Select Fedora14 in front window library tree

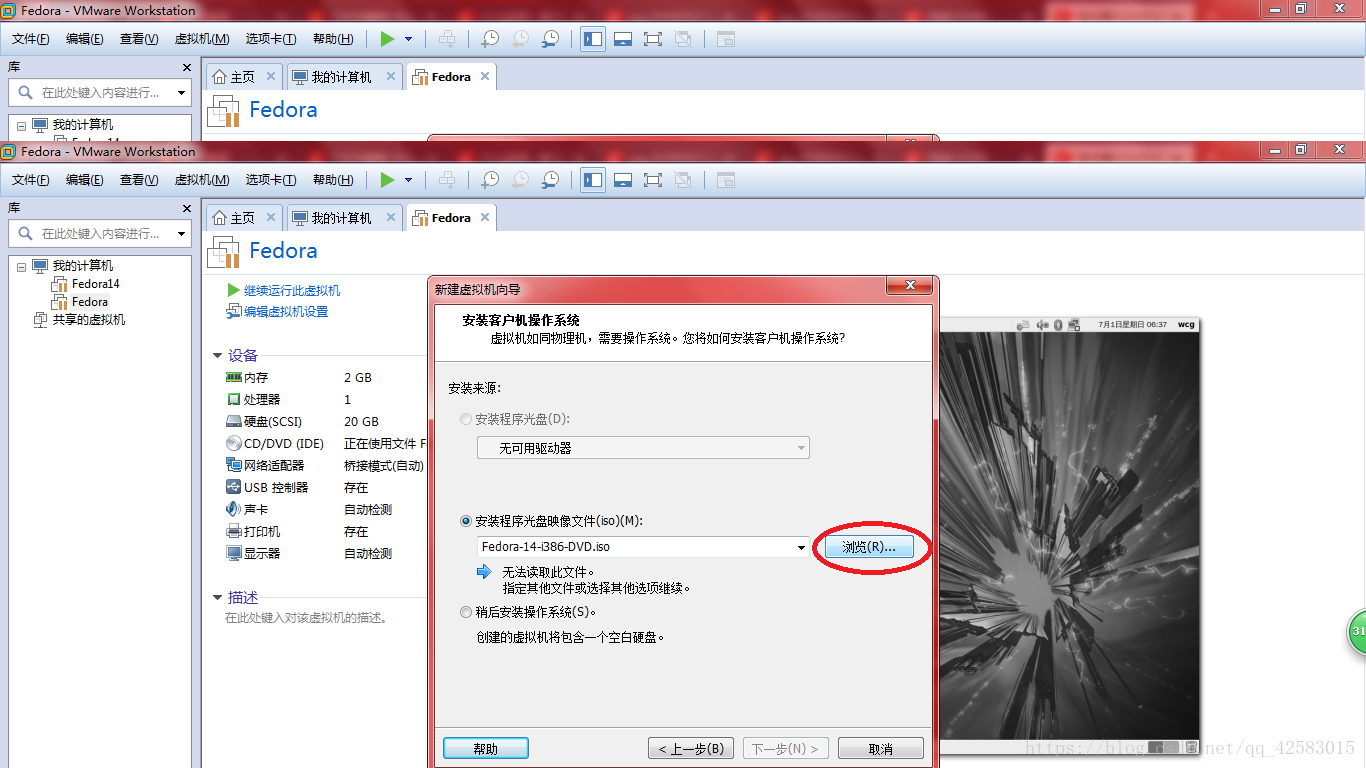(95, 284)
